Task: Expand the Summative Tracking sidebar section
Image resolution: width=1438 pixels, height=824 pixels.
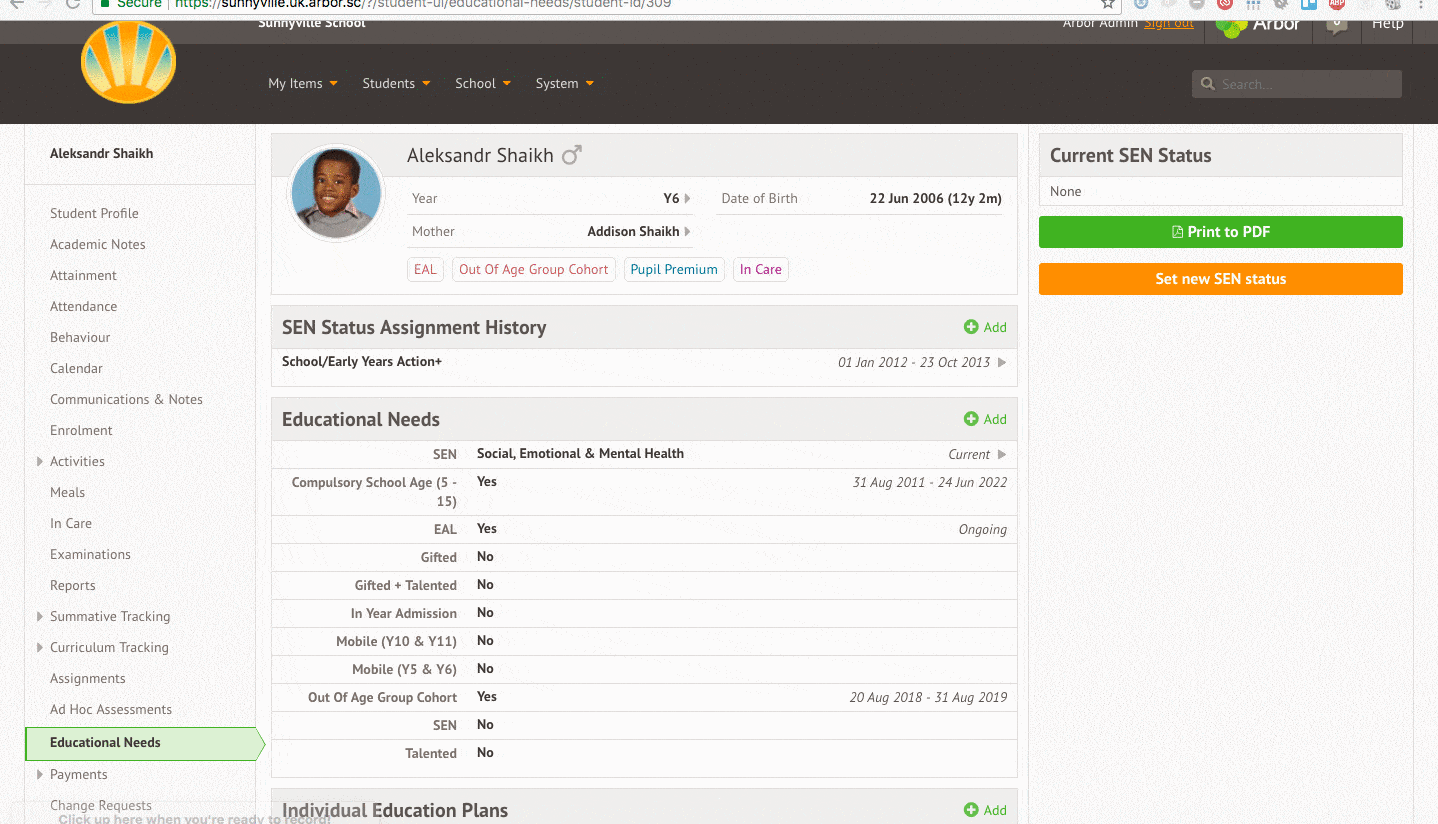Action: point(40,616)
